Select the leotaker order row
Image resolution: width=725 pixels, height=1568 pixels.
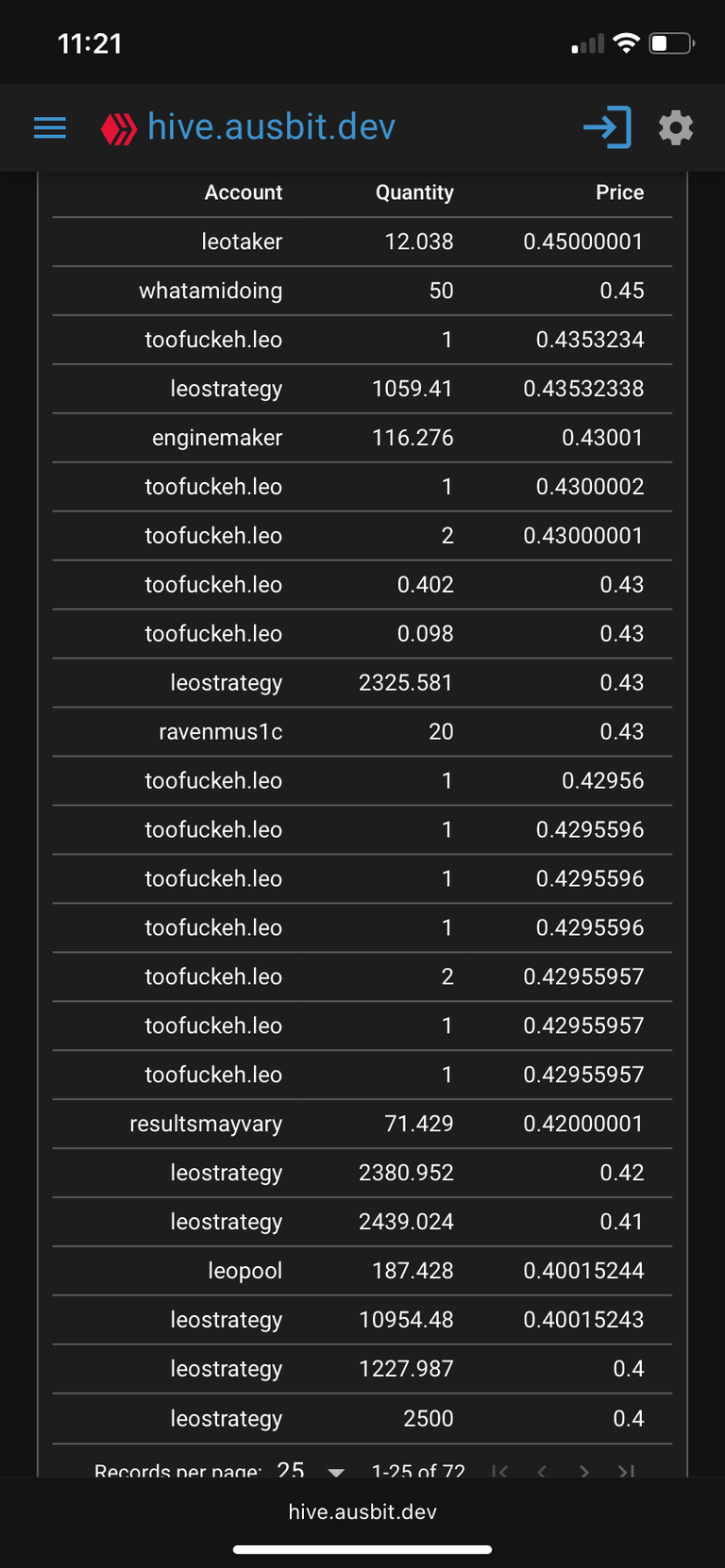click(x=362, y=242)
